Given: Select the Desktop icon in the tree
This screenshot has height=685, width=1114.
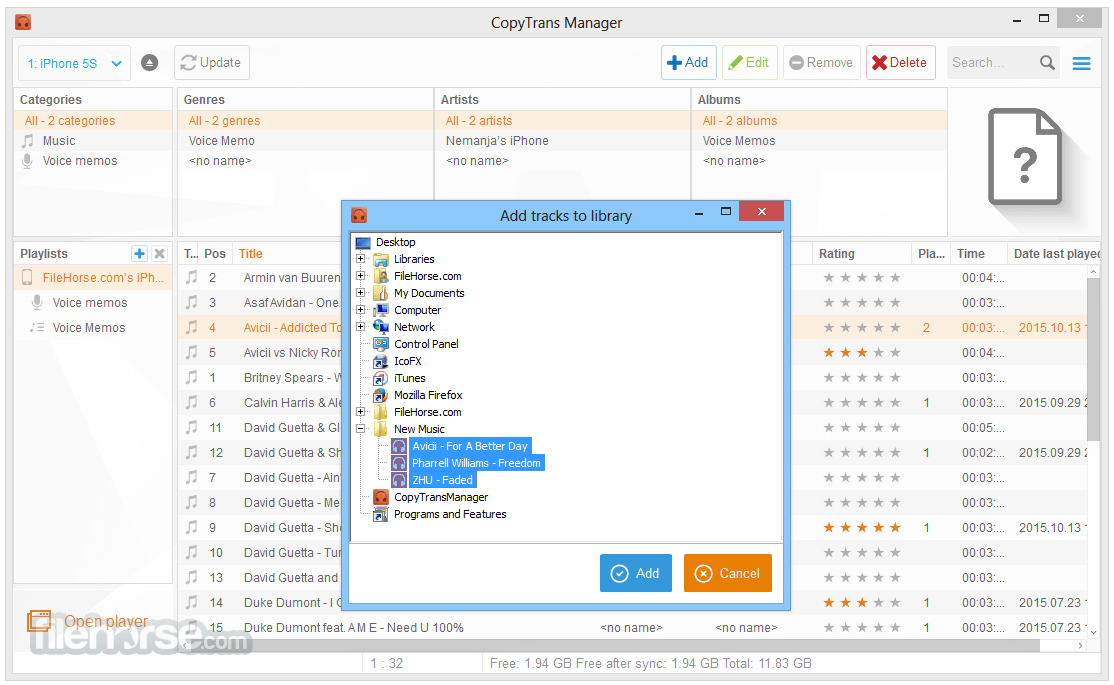Looking at the screenshot, I should point(363,242).
